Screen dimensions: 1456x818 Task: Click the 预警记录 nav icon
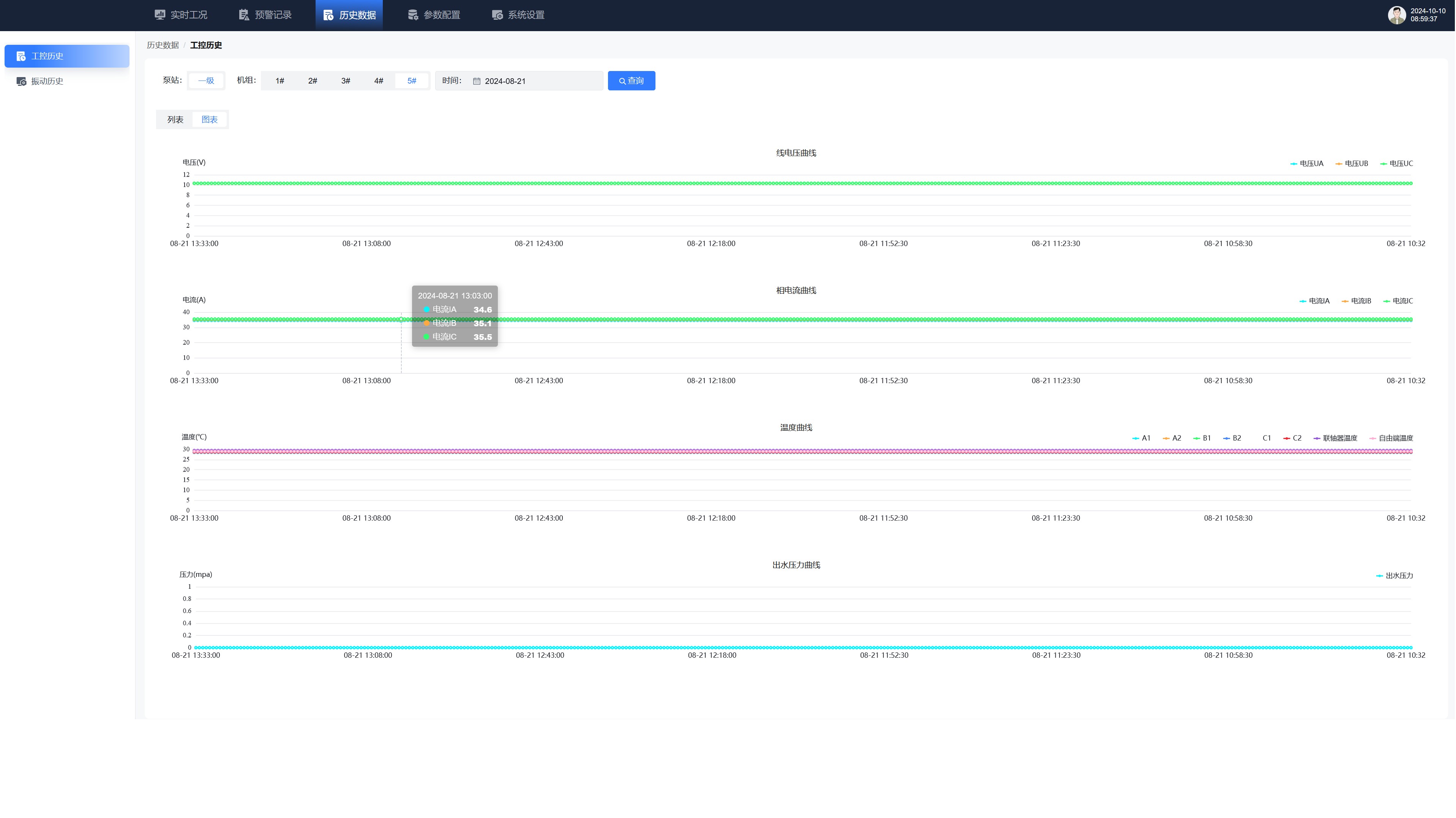(243, 15)
